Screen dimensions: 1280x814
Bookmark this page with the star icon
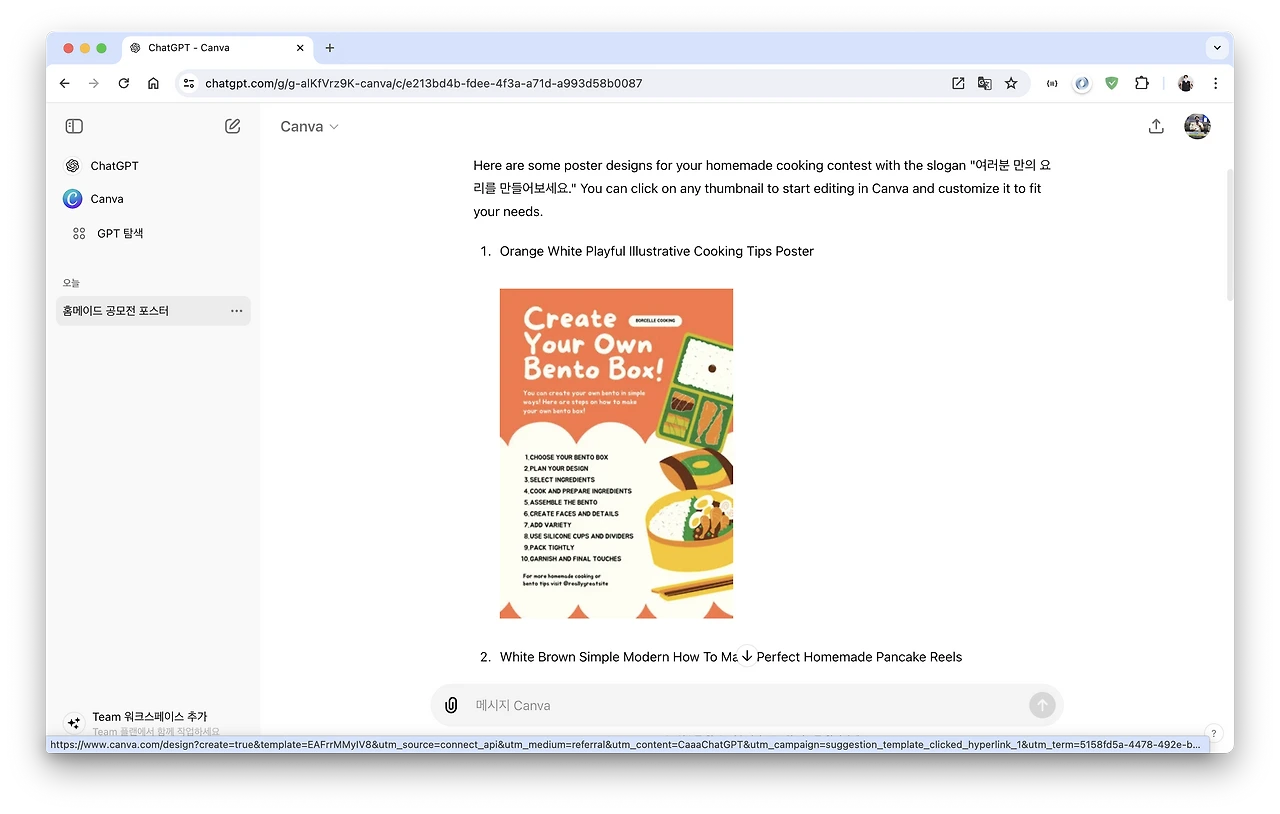[x=1011, y=83]
